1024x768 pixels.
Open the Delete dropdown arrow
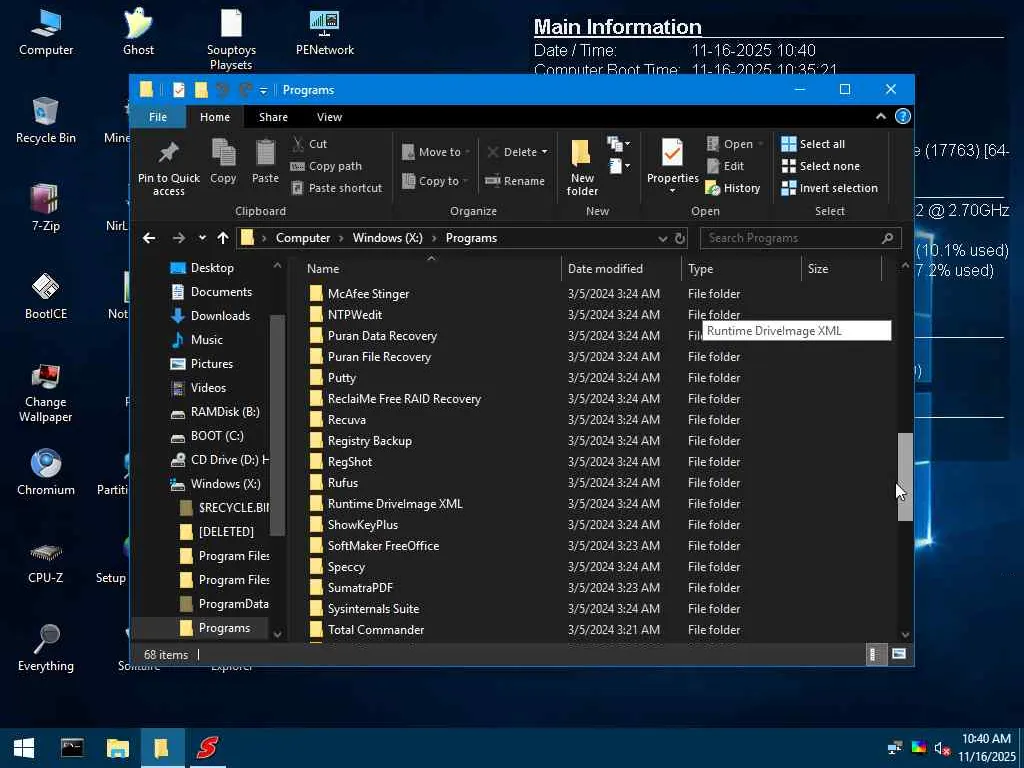click(545, 152)
